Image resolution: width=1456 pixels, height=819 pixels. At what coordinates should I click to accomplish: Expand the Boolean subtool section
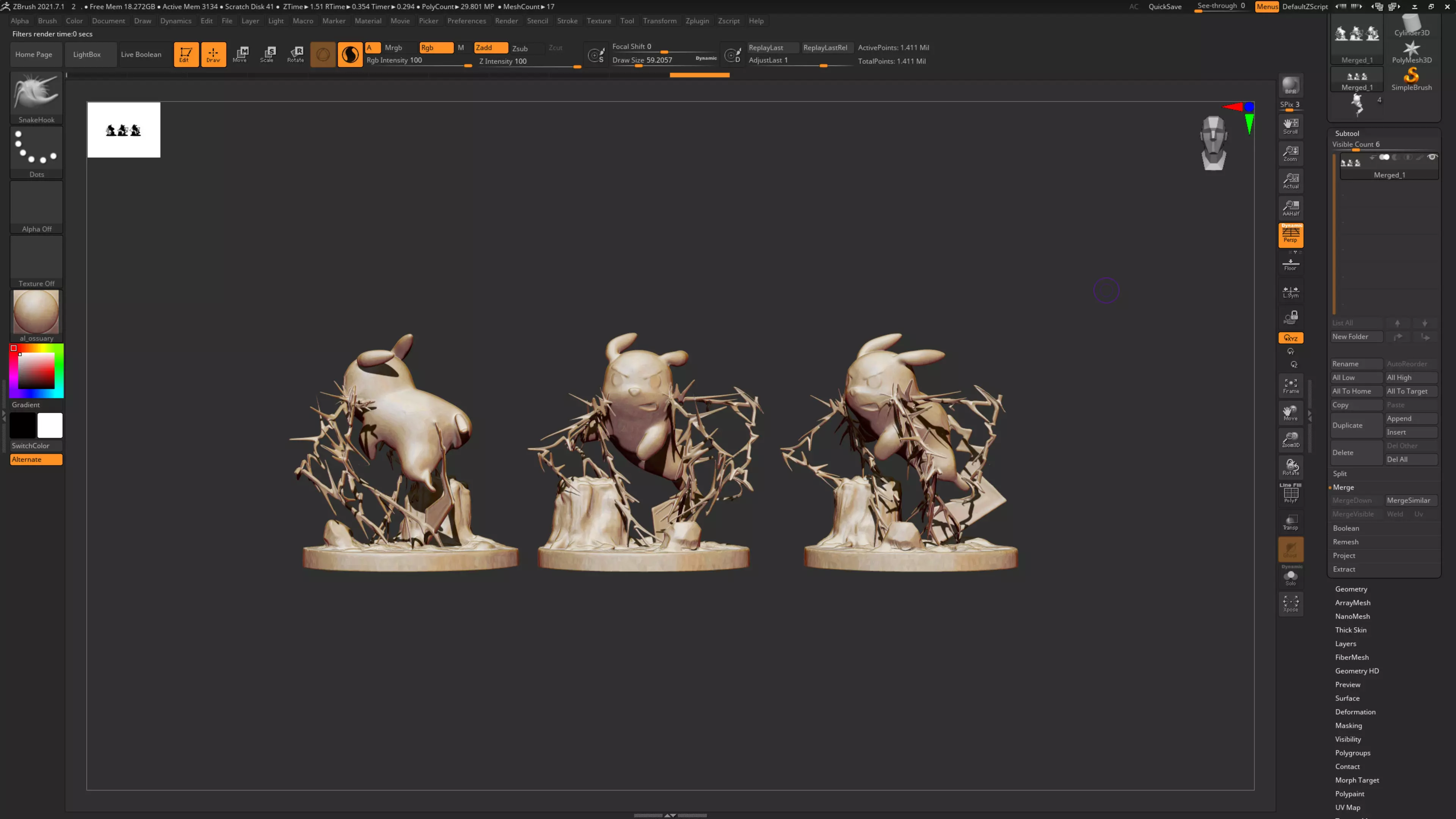[x=1346, y=528]
